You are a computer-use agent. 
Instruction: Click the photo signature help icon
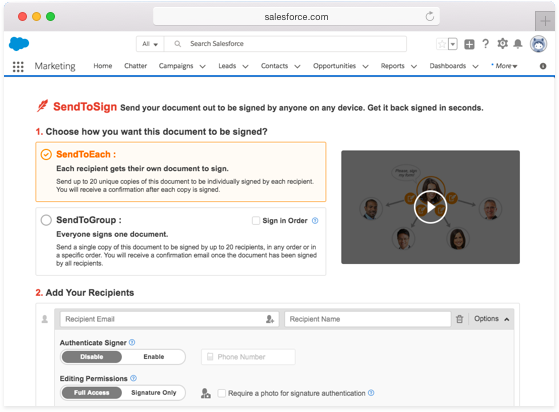pyautogui.click(x=371, y=393)
